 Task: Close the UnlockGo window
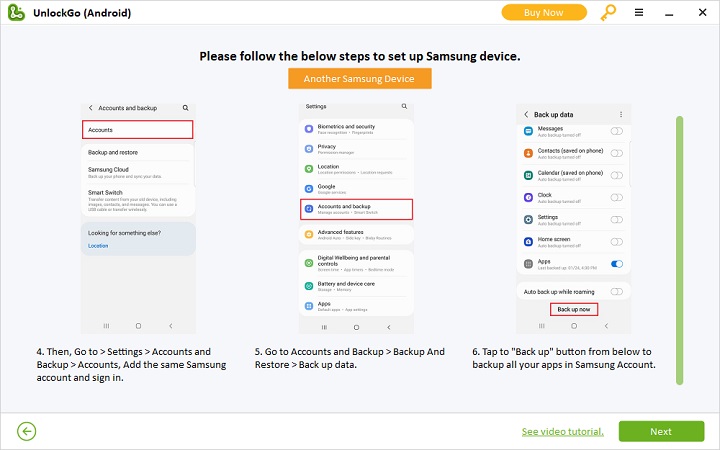coord(702,12)
